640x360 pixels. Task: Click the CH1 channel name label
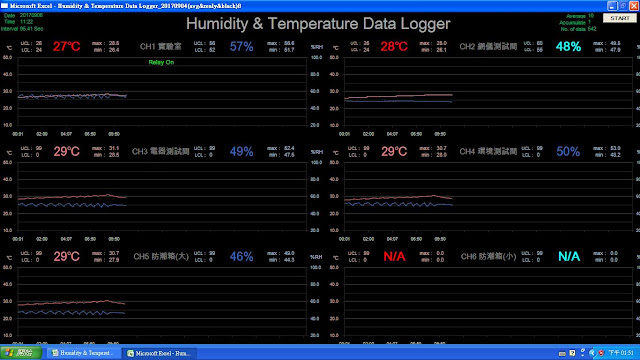(x=161, y=47)
